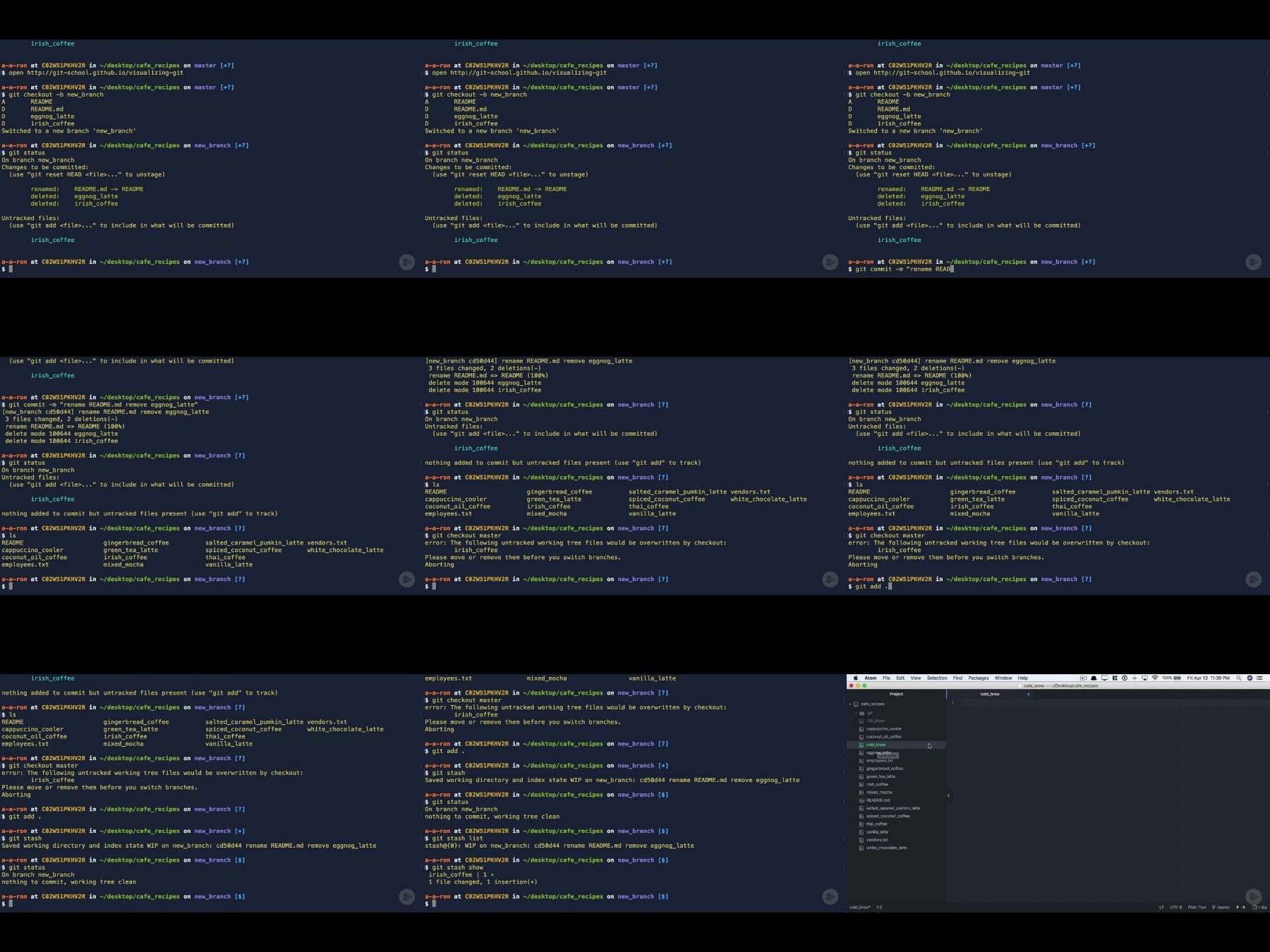Screen dimensions: 1270x952
Task: Select the Project tab in Atom's sidebar
Action: (896, 694)
